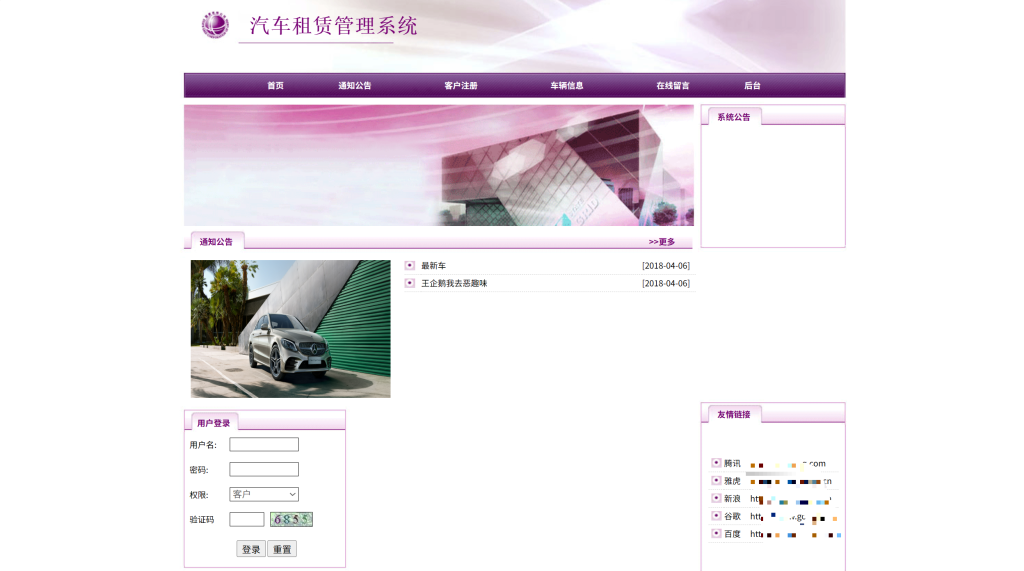This screenshot has height=571, width=1024.
Task: Click bullet icon next to 雅虎 link
Action: [716, 480]
